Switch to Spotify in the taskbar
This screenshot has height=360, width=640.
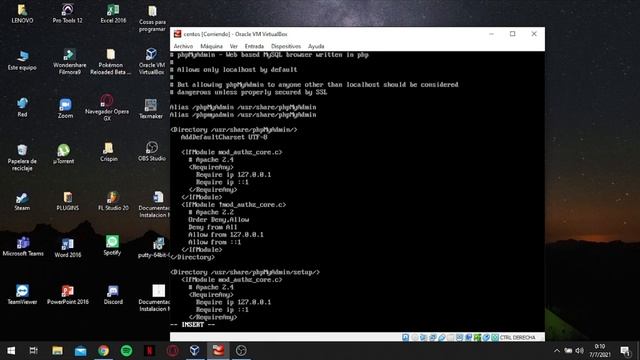pos(127,351)
